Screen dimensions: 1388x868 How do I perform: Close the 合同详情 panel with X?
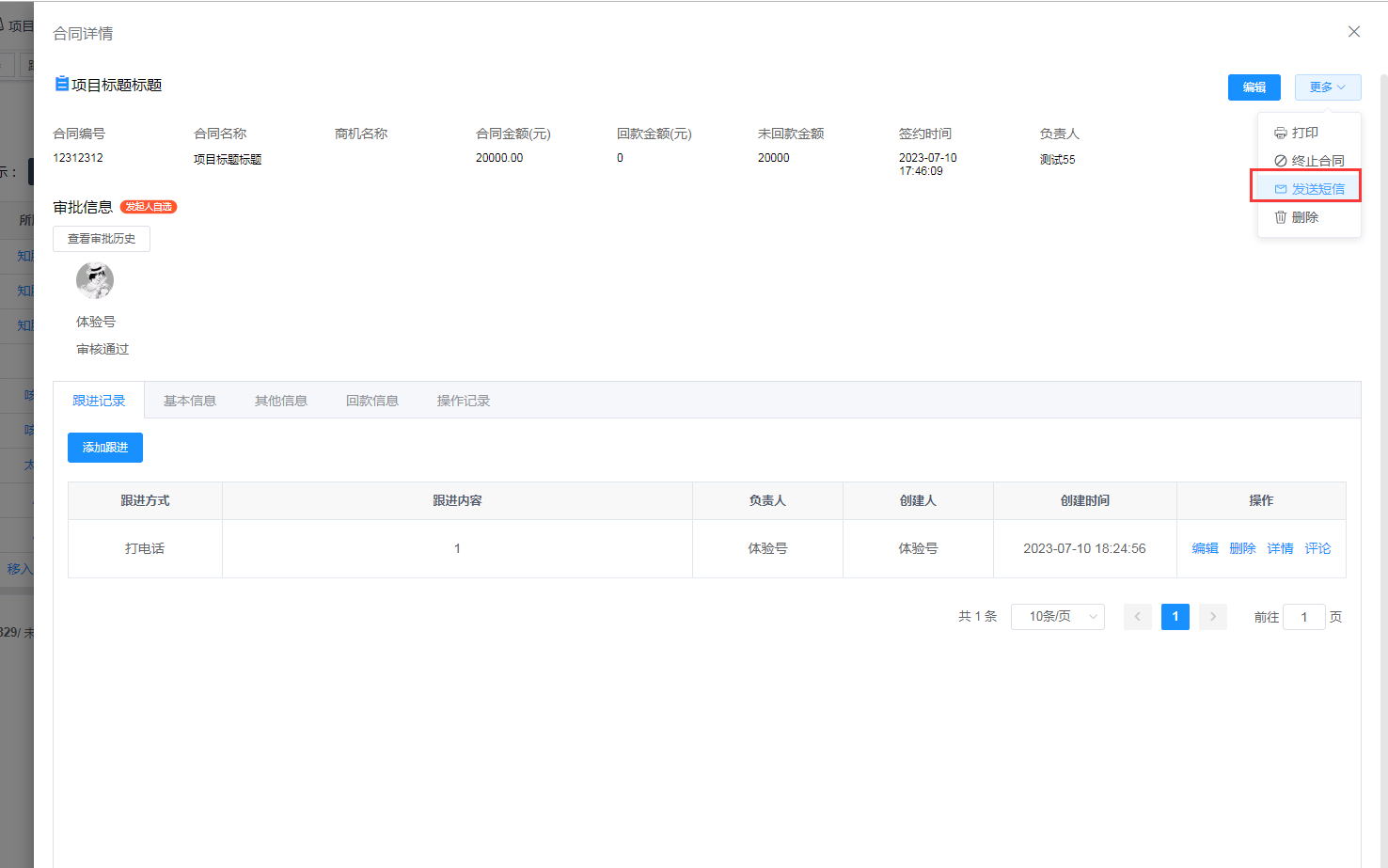click(x=1353, y=32)
